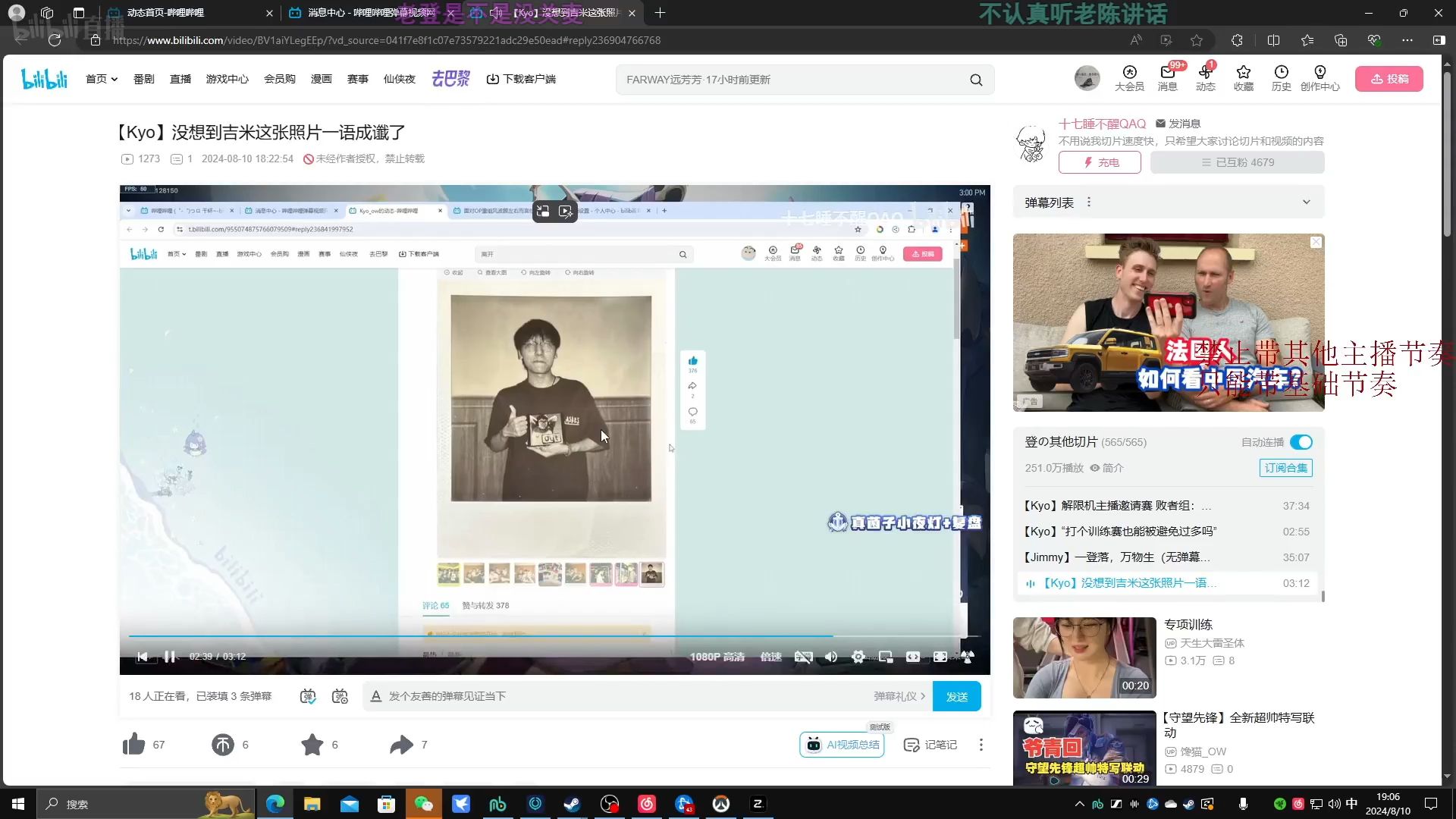Open browser split screen icon
1456x819 pixels.
1273,40
